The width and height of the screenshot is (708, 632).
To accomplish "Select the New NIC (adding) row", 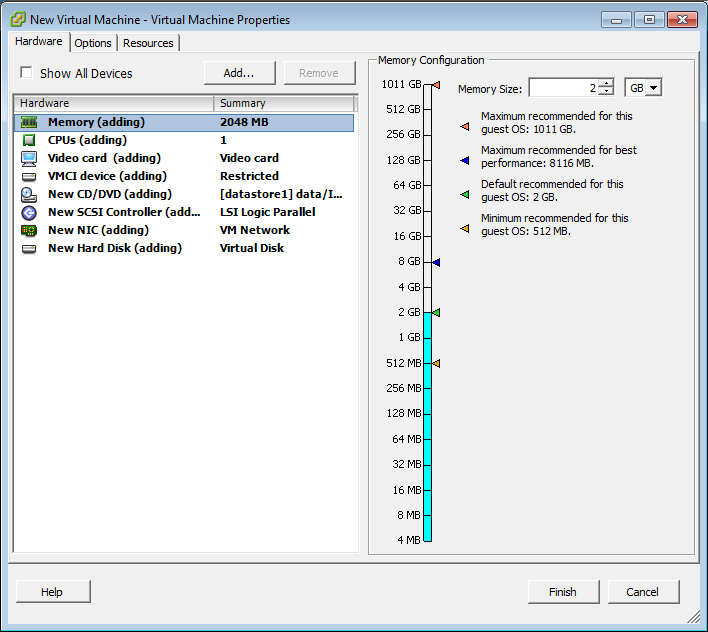I will pyautogui.click(x=184, y=231).
